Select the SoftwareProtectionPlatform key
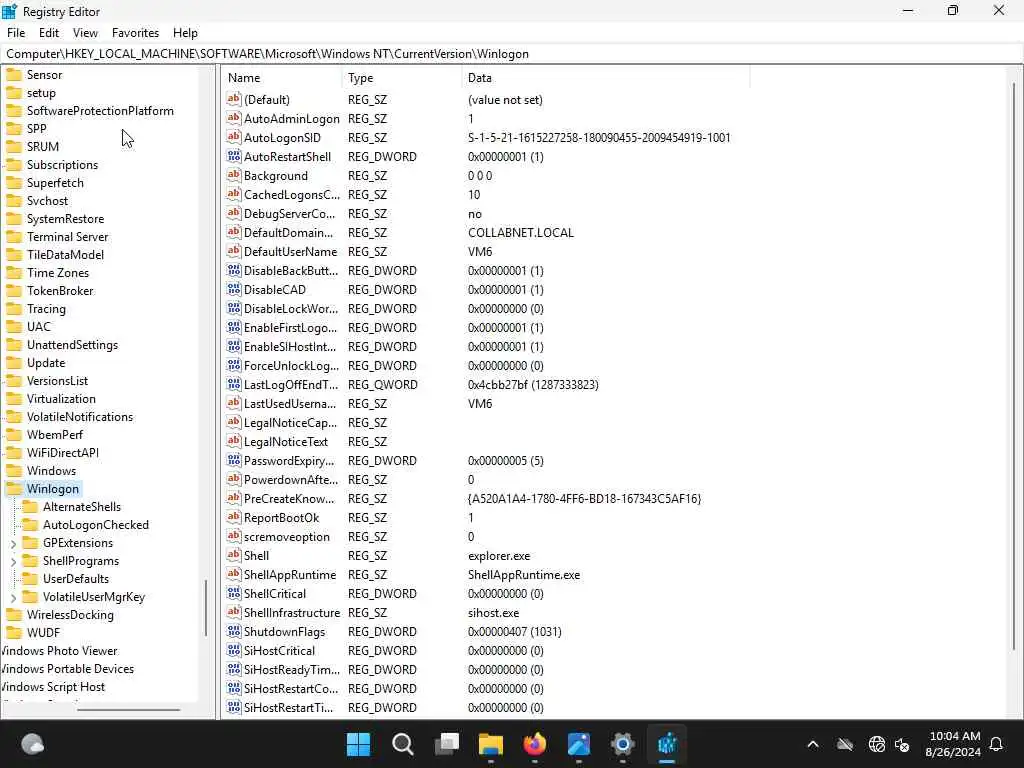Viewport: 1024px width, 768px height. 100,111
